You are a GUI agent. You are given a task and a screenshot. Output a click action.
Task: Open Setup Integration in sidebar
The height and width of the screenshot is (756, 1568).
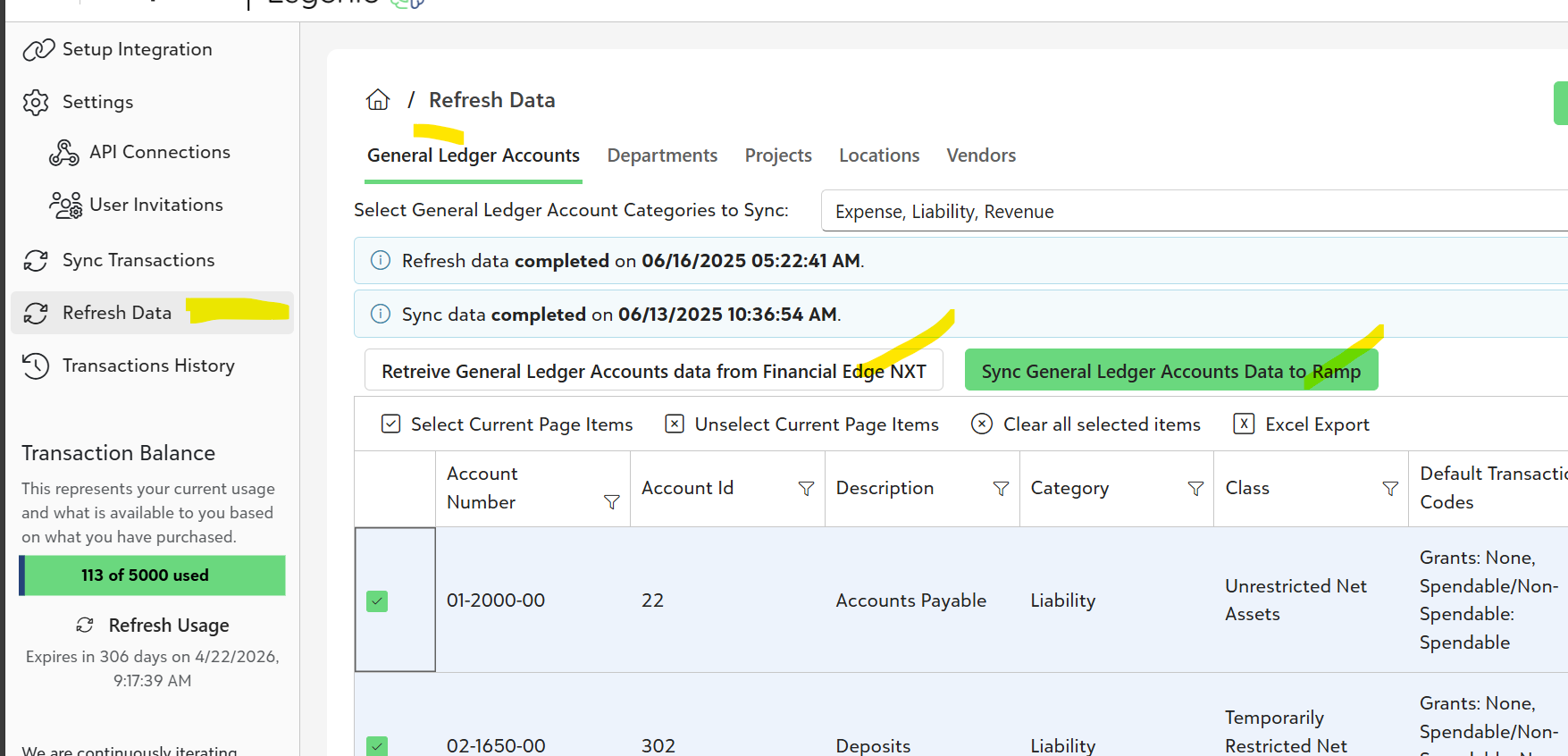point(138,50)
